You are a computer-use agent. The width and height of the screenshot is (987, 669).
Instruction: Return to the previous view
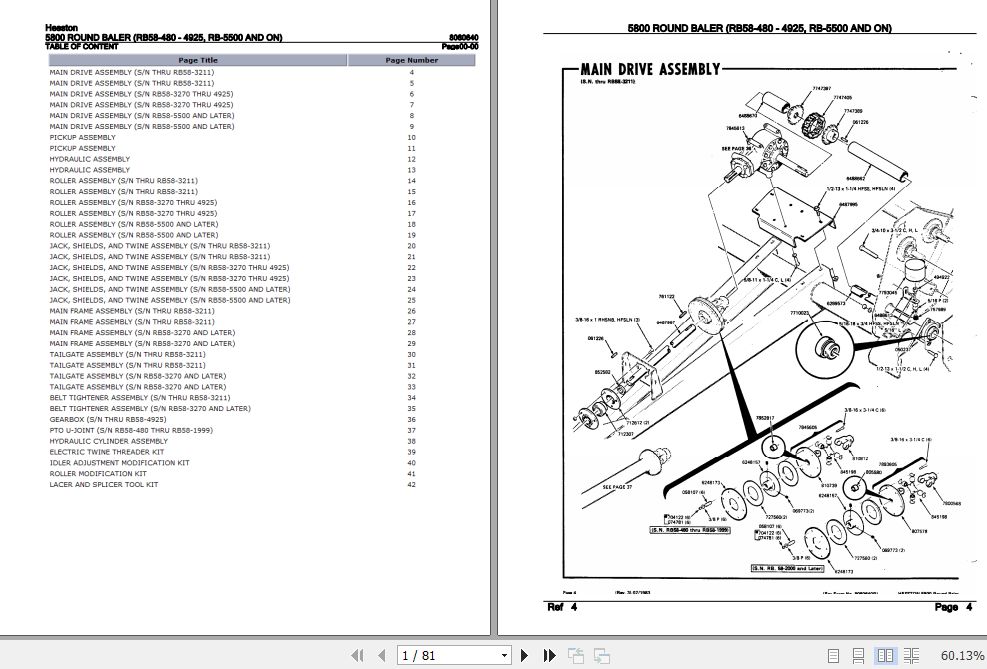(576, 655)
